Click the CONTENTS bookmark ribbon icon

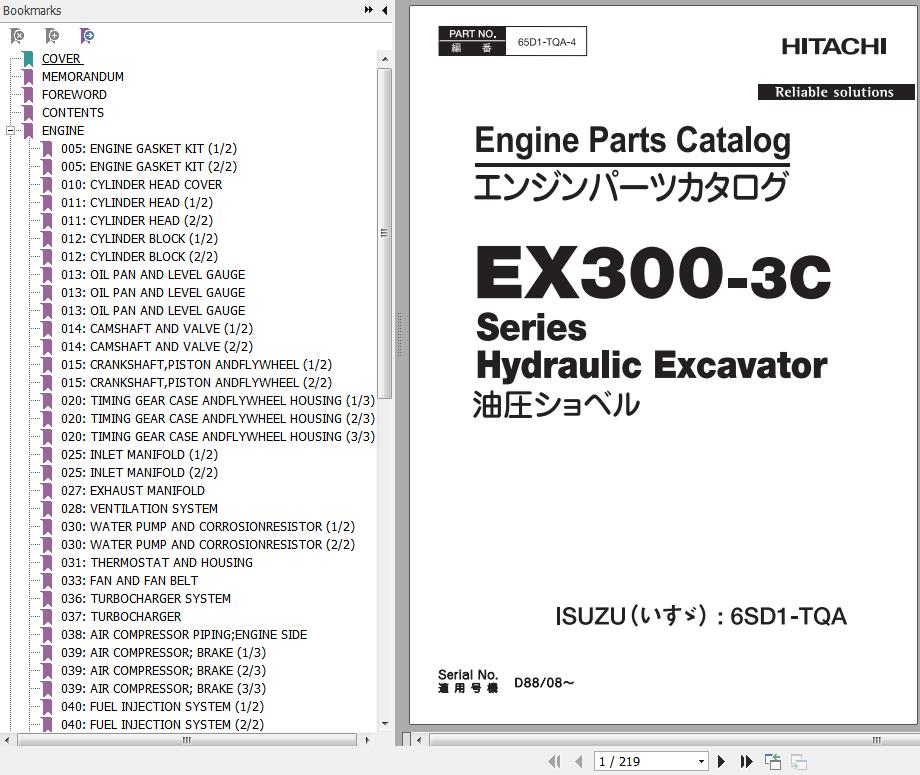pyautogui.click(x=28, y=113)
